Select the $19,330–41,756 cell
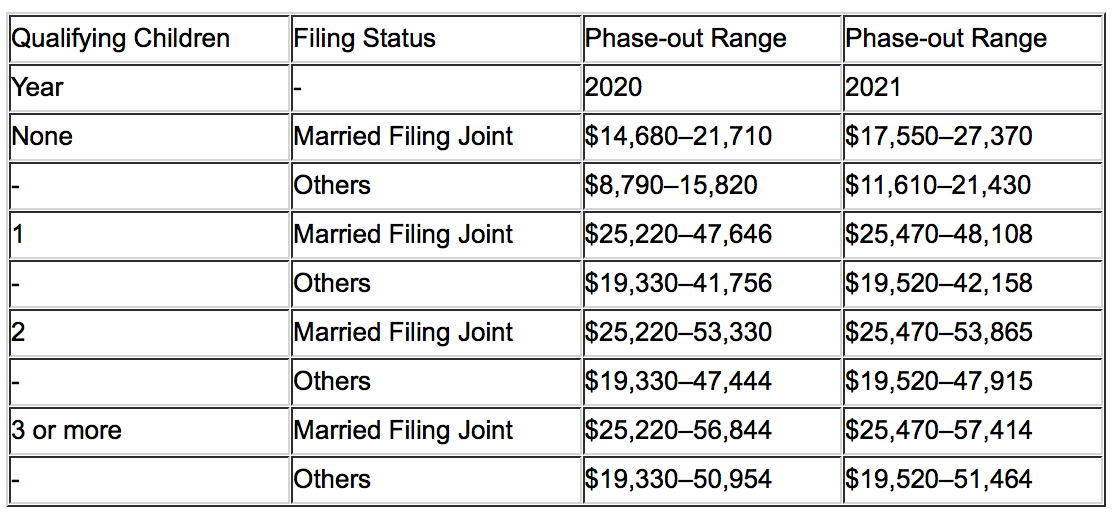Viewport: 1120px width, 520px height. coord(711,284)
